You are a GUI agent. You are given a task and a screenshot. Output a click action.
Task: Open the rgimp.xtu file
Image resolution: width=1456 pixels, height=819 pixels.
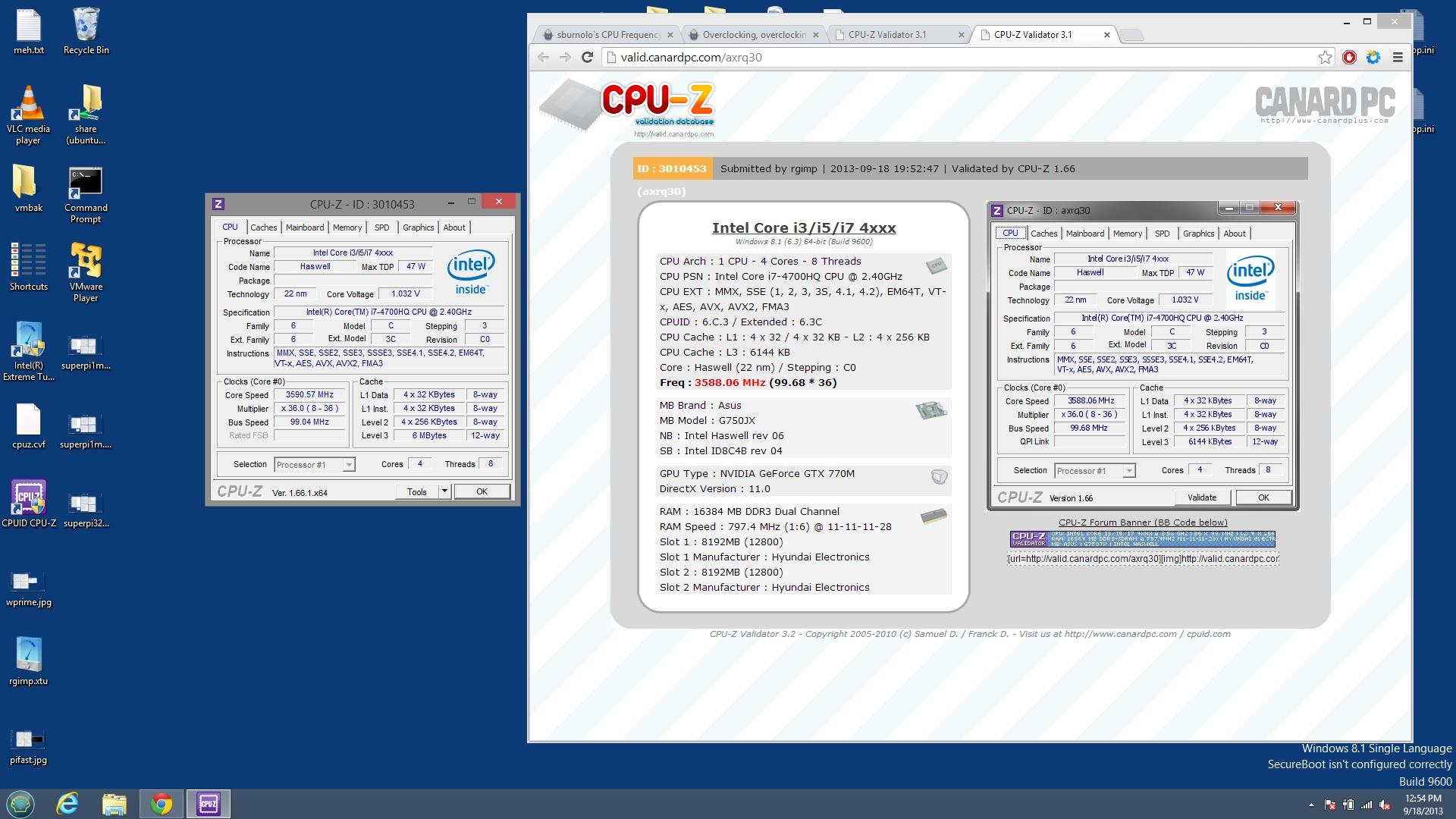(29, 661)
